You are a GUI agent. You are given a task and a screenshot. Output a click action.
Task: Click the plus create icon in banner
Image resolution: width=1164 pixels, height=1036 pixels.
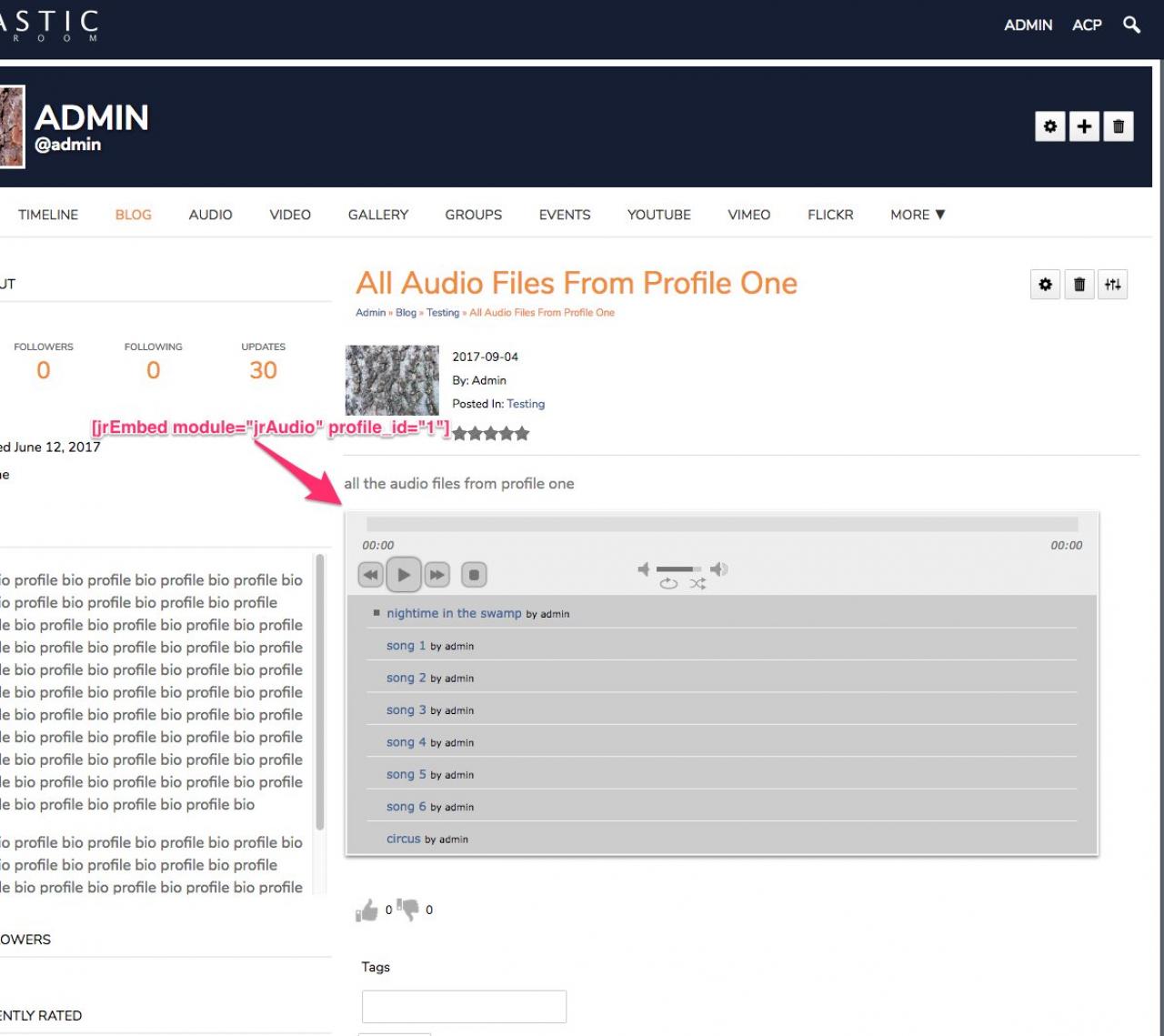tap(1084, 126)
